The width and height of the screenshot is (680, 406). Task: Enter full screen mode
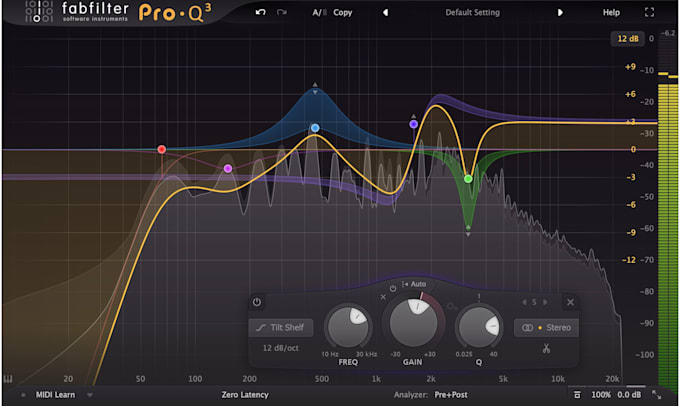click(x=650, y=13)
